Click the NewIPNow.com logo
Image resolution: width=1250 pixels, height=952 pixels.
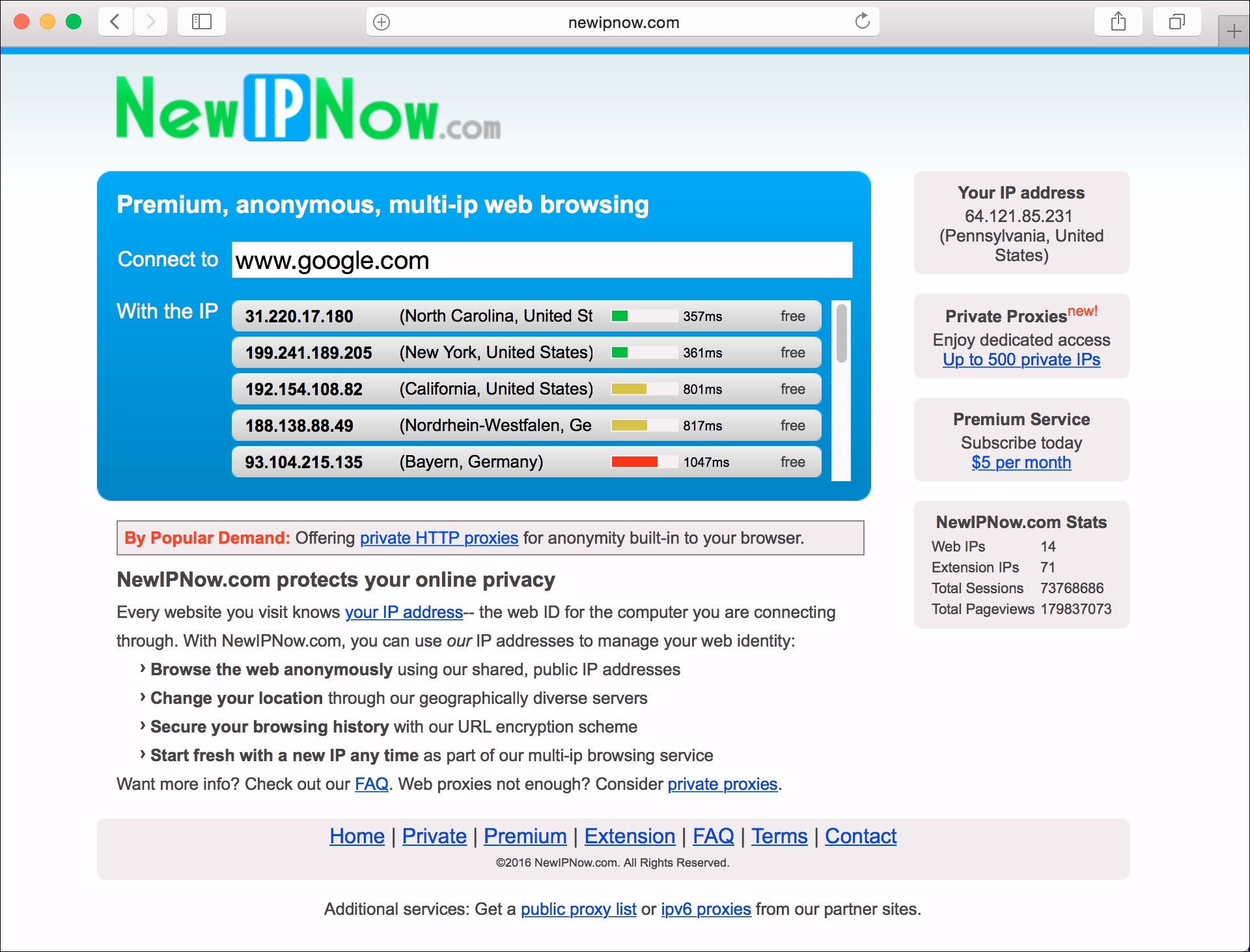click(308, 108)
